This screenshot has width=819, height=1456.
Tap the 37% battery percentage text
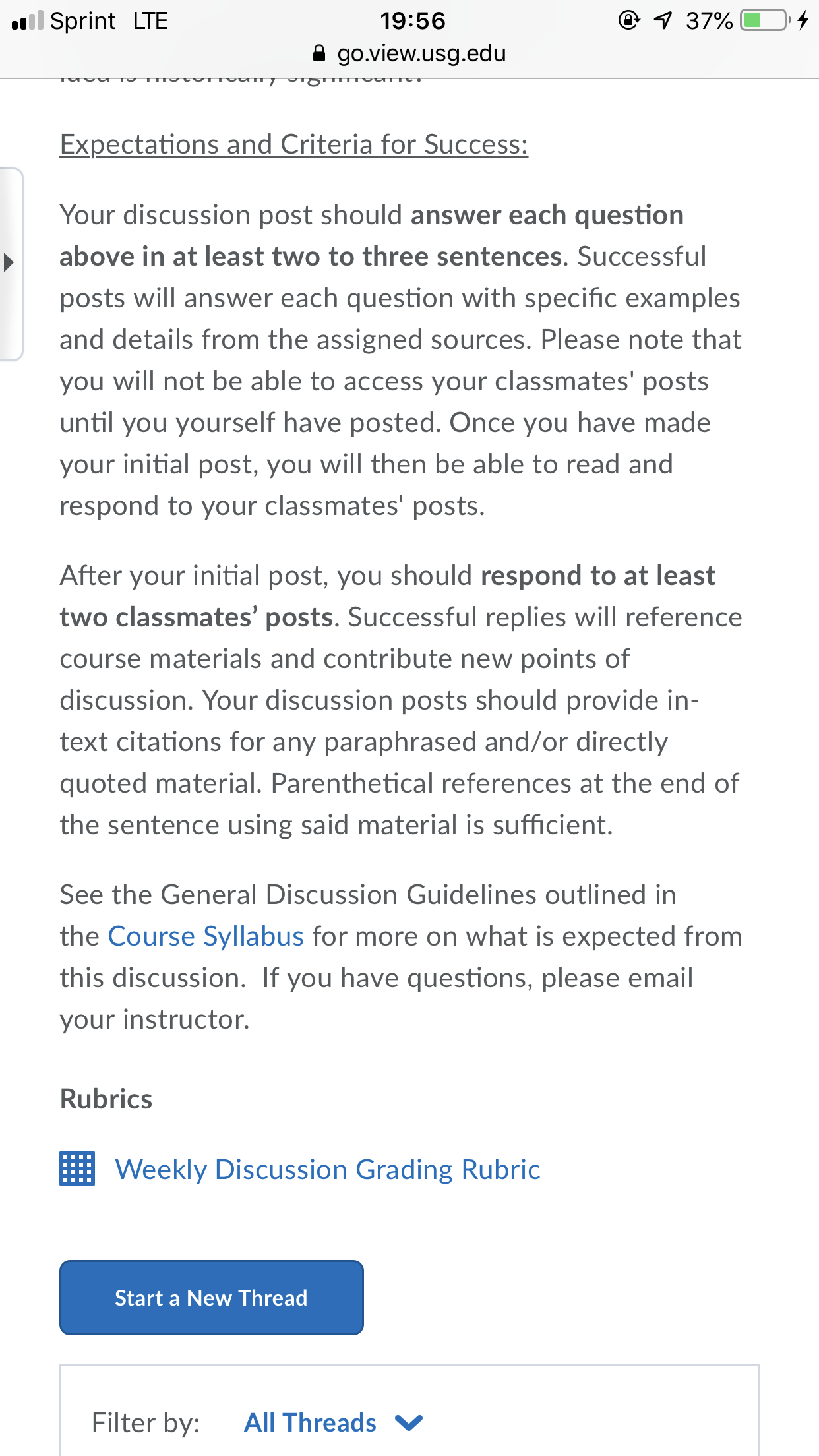(x=710, y=21)
